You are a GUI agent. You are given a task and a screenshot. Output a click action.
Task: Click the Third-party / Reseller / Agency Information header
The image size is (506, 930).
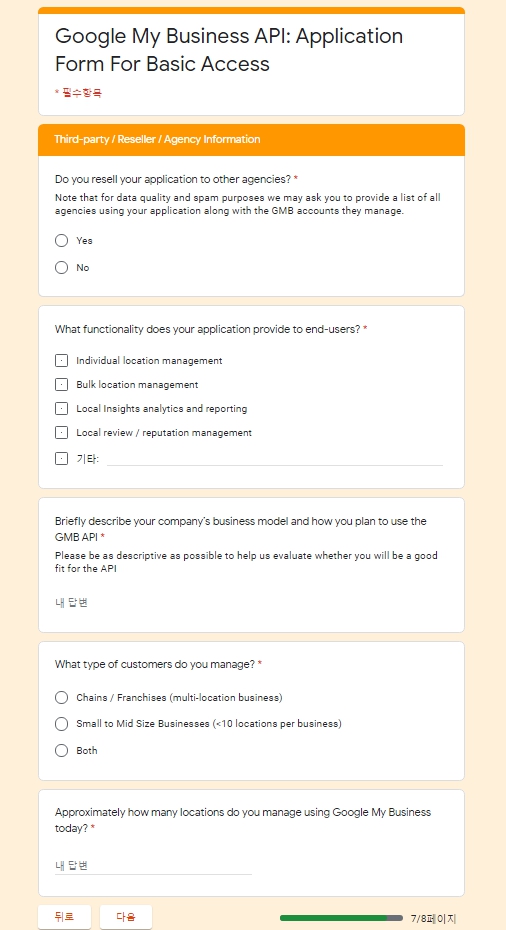tap(157, 139)
